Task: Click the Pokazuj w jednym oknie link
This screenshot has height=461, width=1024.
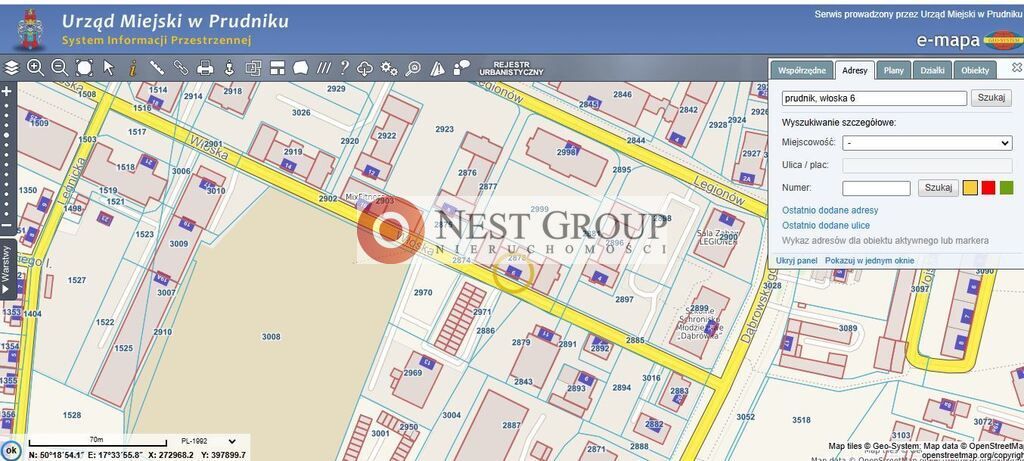Action: pyautogui.click(x=869, y=261)
